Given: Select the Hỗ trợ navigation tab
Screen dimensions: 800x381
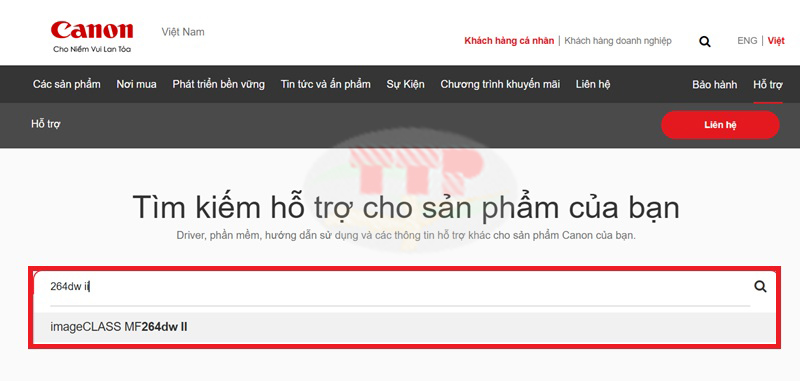Looking at the screenshot, I should [767, 85].
